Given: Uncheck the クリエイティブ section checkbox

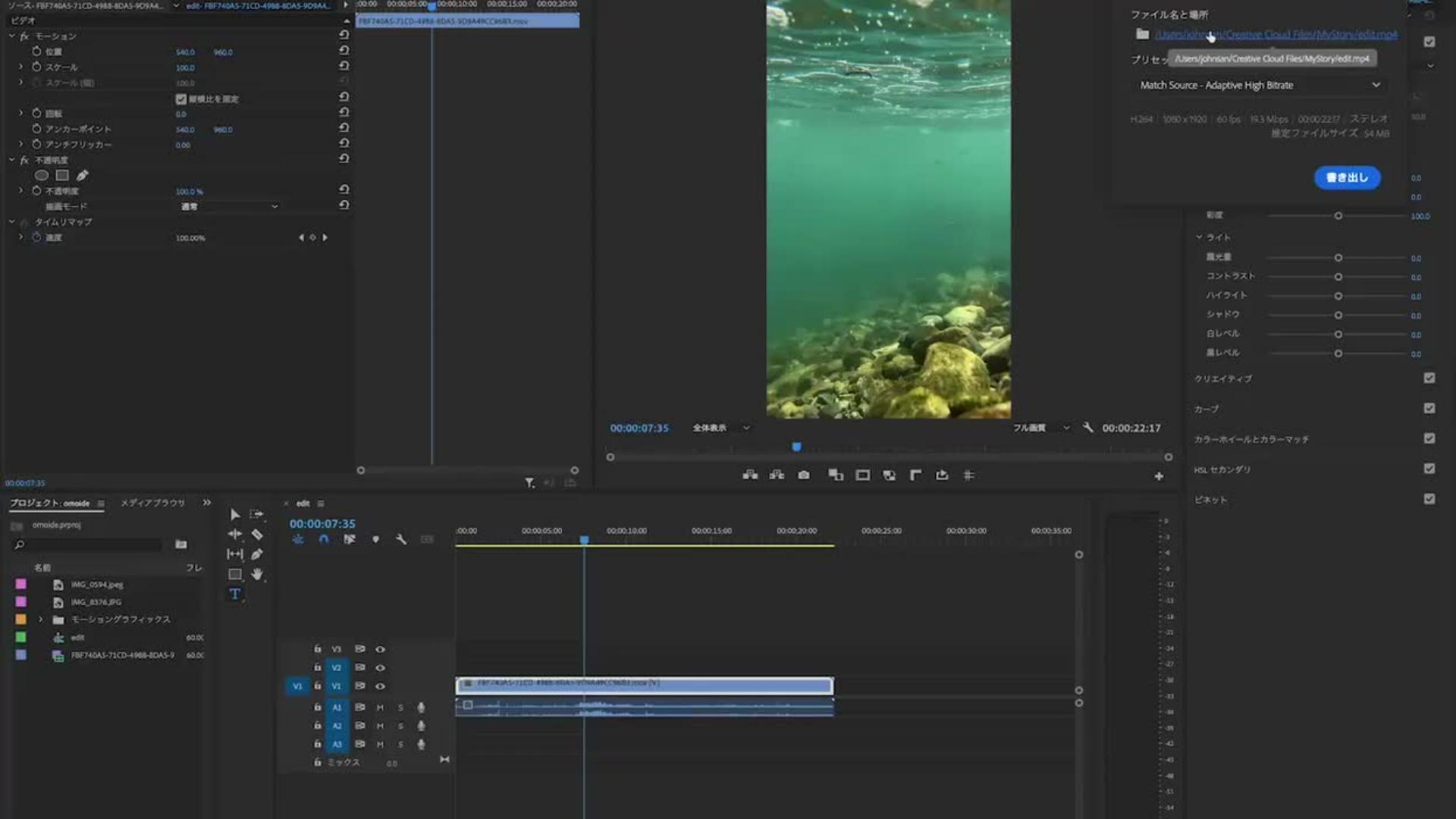Looking at the screenshot, I should click(1429, 378).
